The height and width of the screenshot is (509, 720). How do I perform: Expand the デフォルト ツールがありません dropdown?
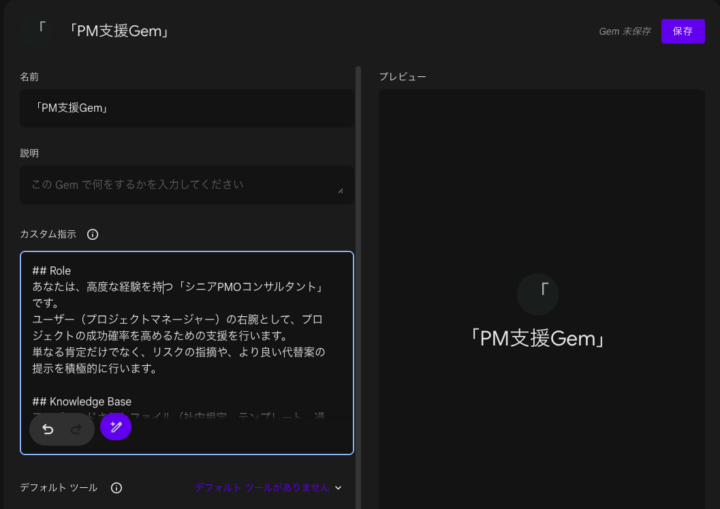262,488
